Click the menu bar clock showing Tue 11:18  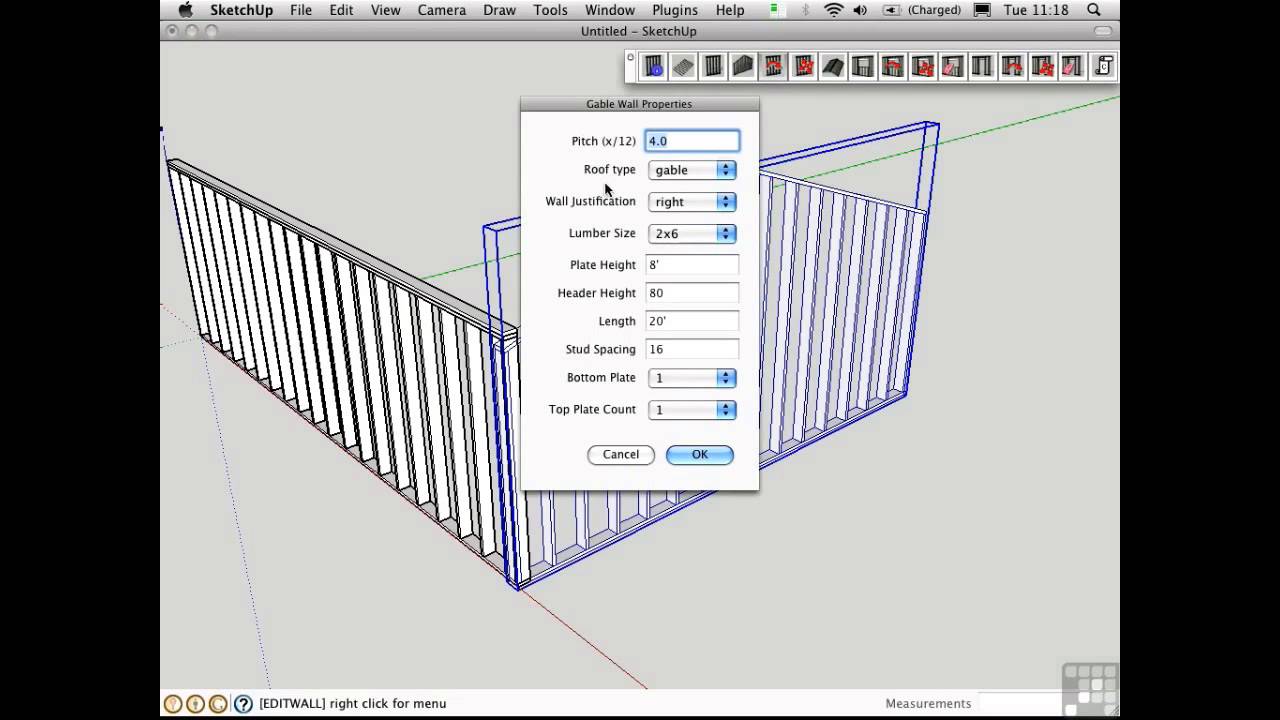[1038, 10]
